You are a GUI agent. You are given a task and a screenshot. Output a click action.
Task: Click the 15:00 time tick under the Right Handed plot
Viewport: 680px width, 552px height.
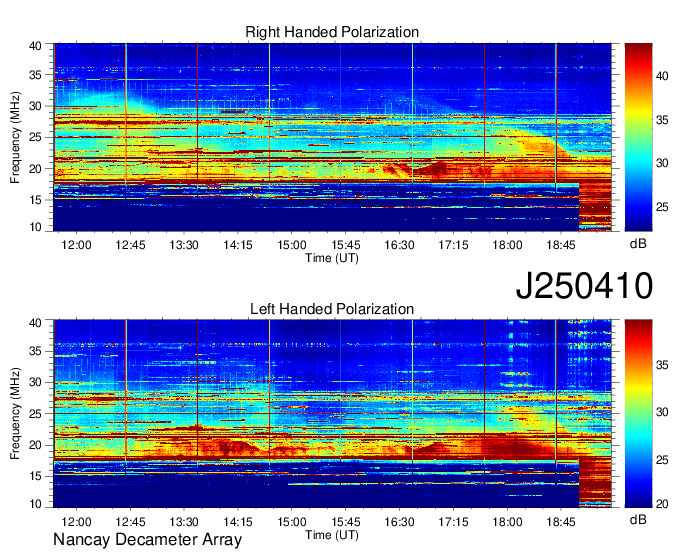[x=292, y=245]
